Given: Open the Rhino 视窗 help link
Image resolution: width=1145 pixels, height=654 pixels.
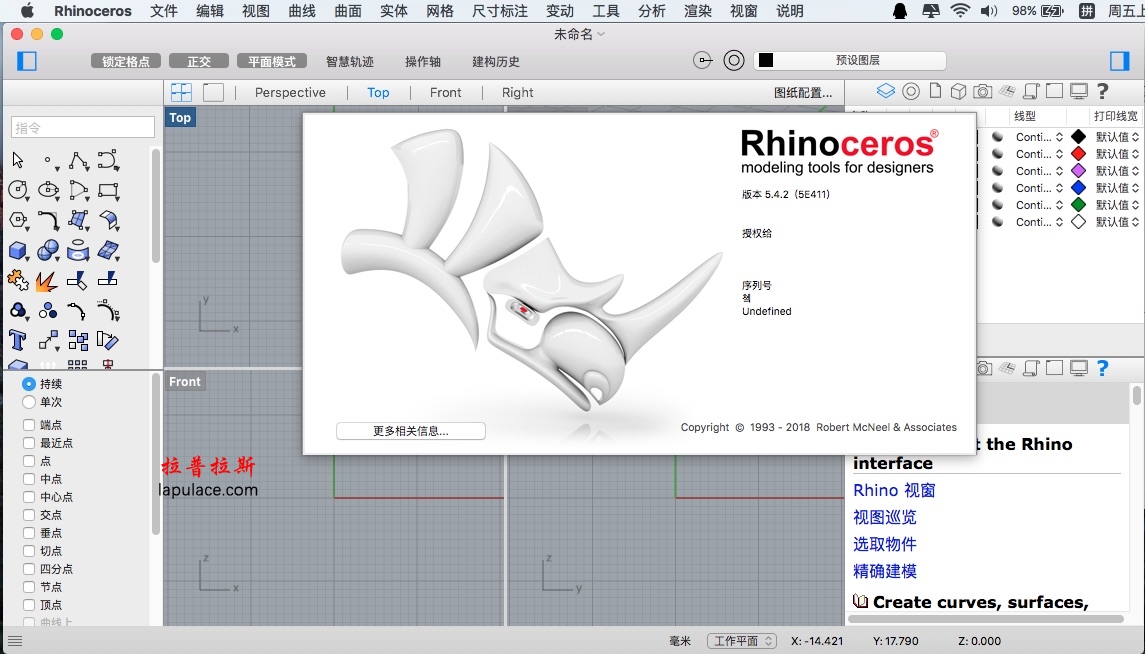Looking at the screenshot, I should (x=894, y=490).
